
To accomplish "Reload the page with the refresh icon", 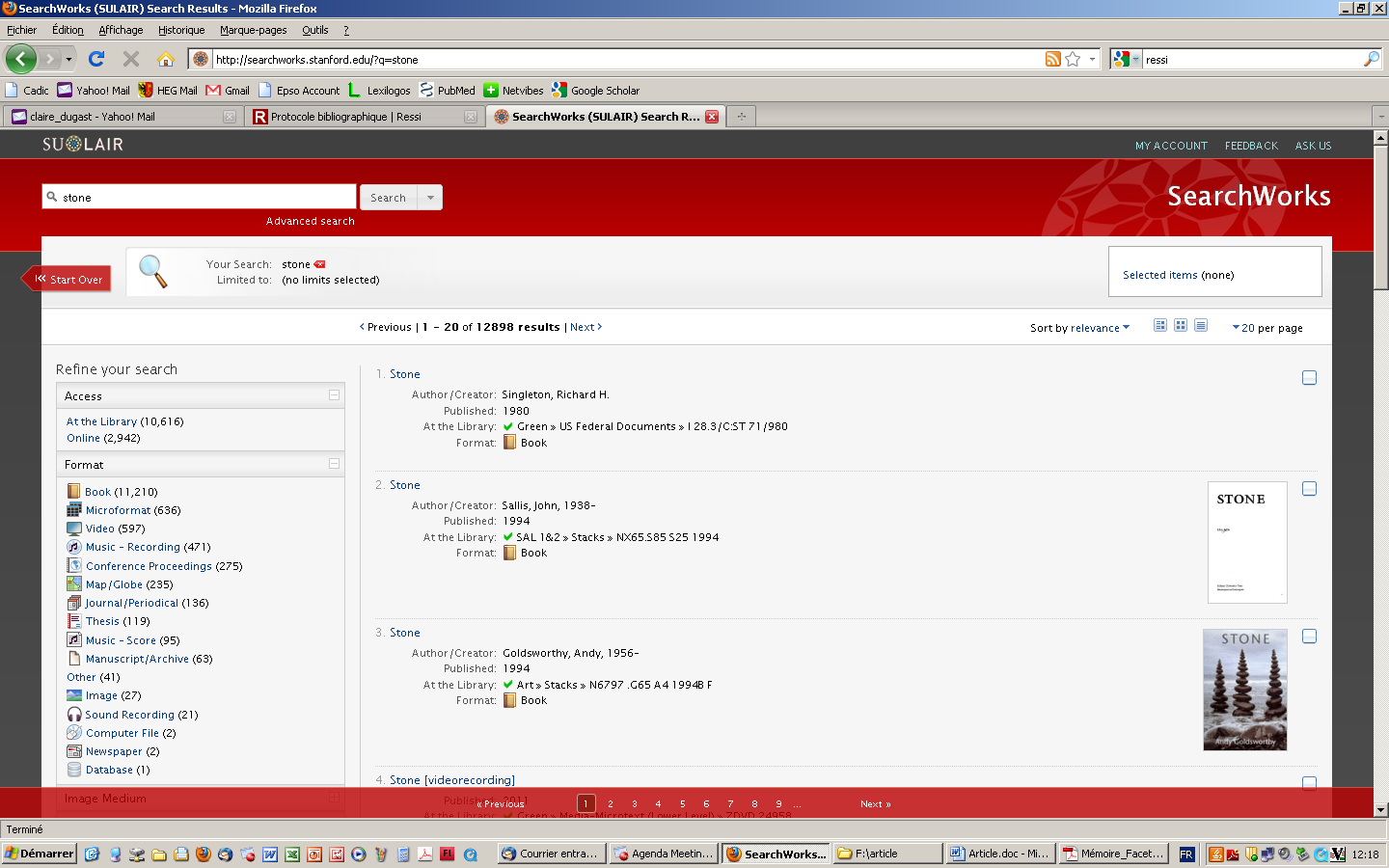I will 96,59.
